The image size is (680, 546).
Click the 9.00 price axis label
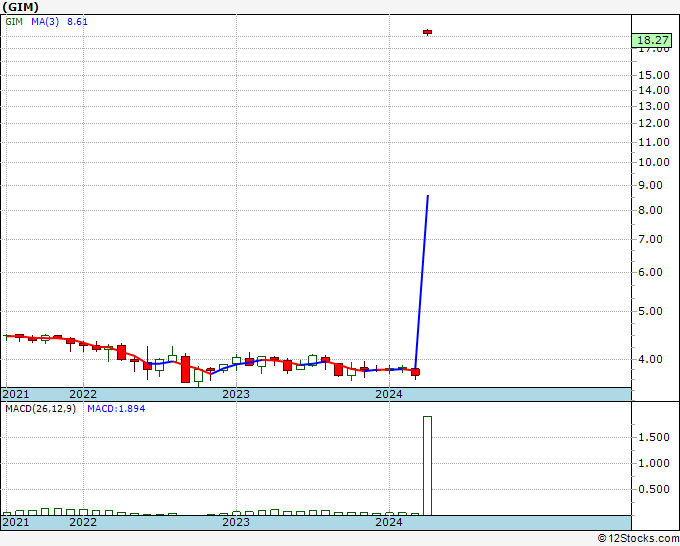(x=651, y=185)
